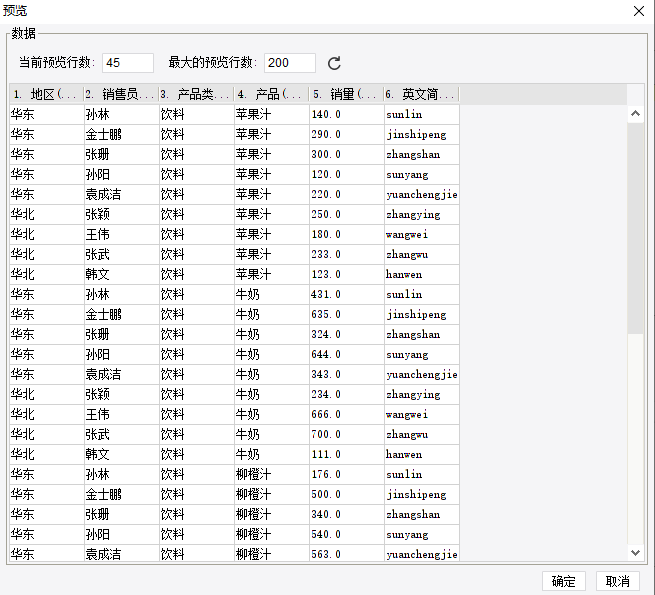
Task: Click the cell with value 635.0
Action: 347,314
